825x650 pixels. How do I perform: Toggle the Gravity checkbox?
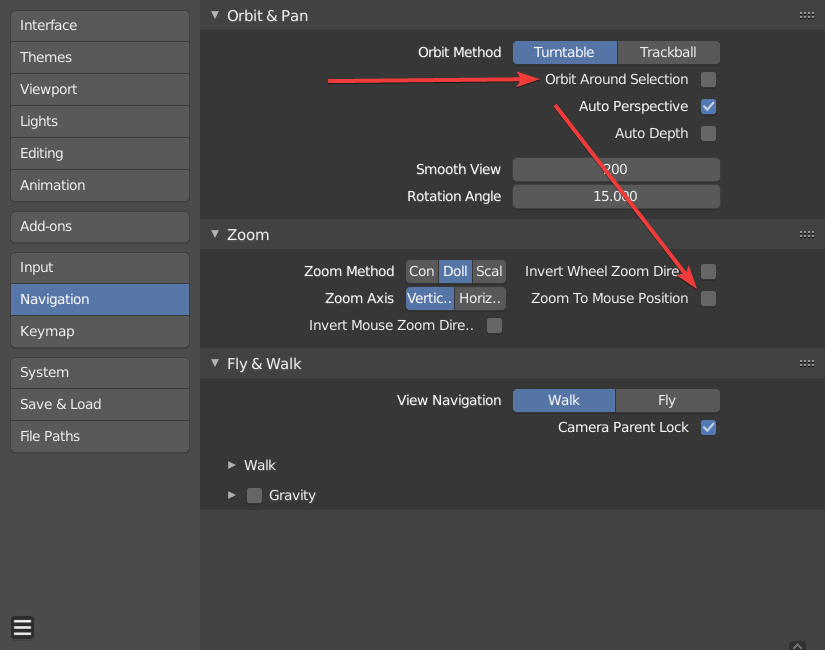[254, 495]
